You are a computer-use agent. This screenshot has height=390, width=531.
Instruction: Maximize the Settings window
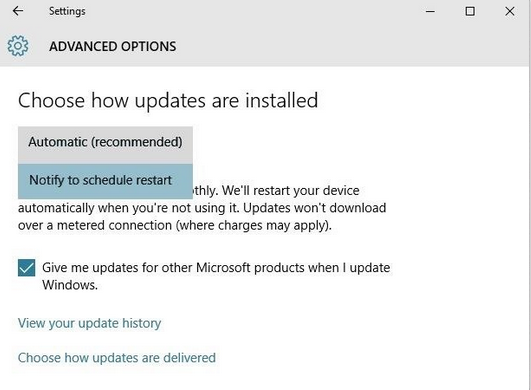click(470, 12)
